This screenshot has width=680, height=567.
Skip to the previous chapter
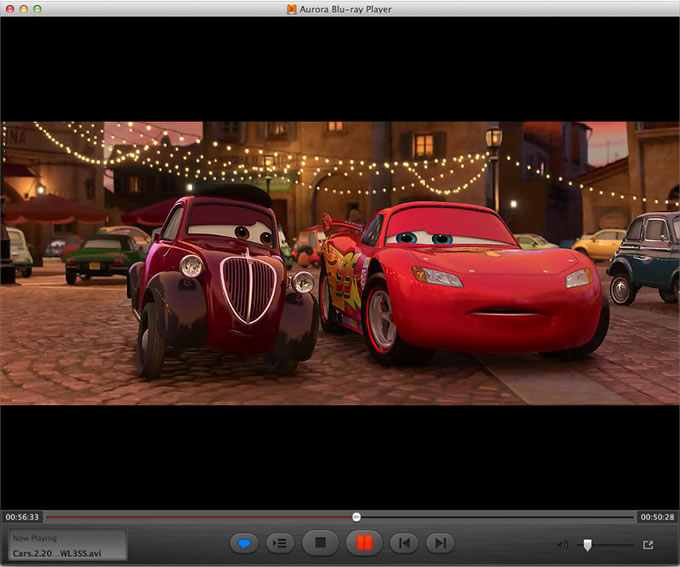coord(403,543)
